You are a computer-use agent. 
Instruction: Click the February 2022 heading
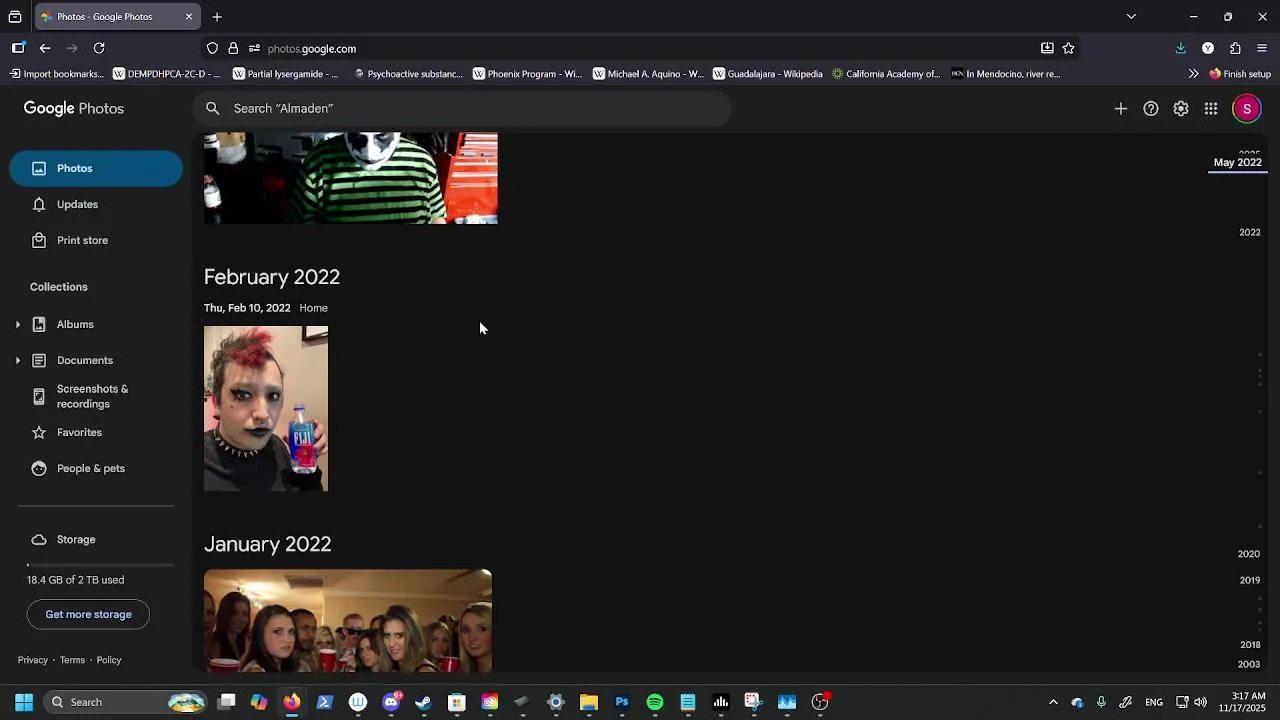pos(272,277)
